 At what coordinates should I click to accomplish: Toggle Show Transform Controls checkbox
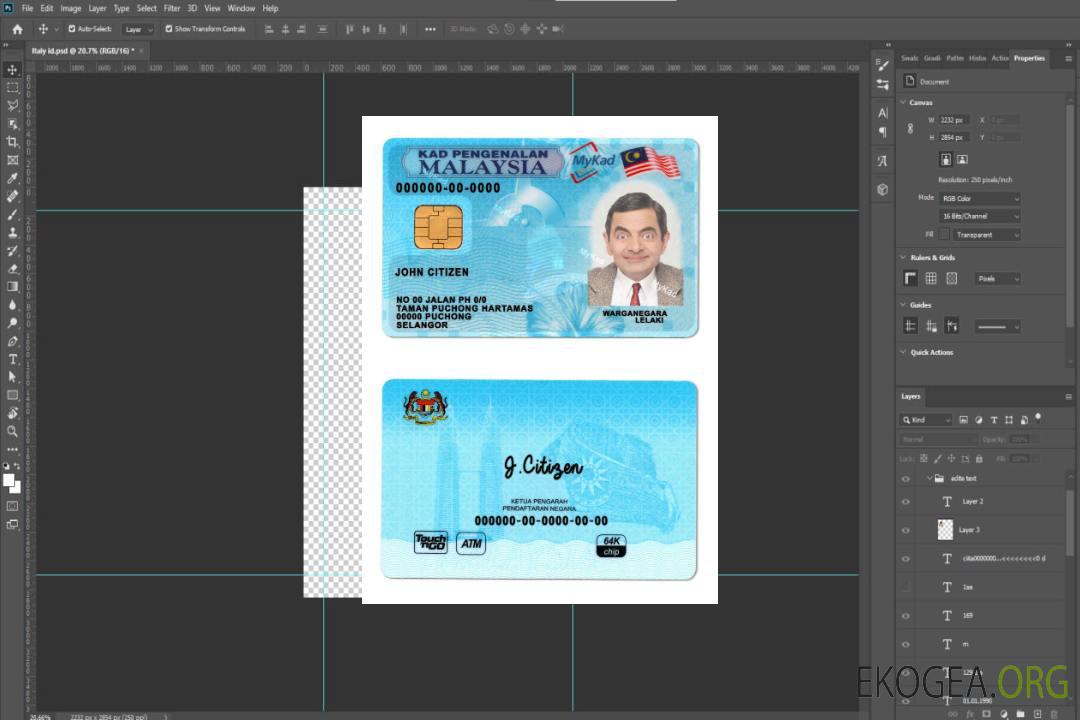[x=169, y=29]
